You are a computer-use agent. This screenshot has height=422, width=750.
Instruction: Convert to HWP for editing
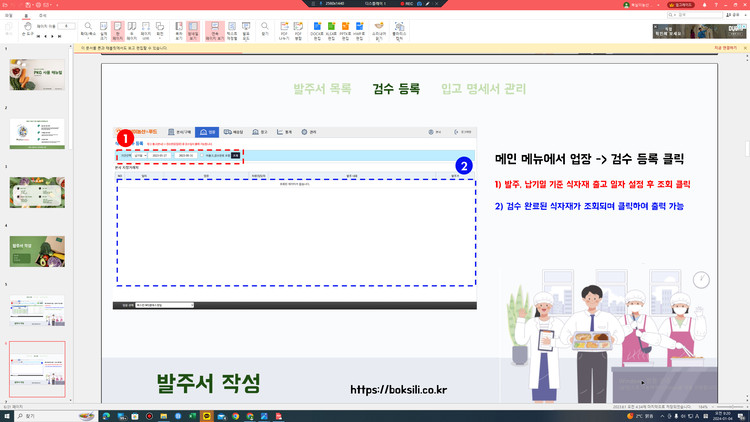(x=359, y=31)
